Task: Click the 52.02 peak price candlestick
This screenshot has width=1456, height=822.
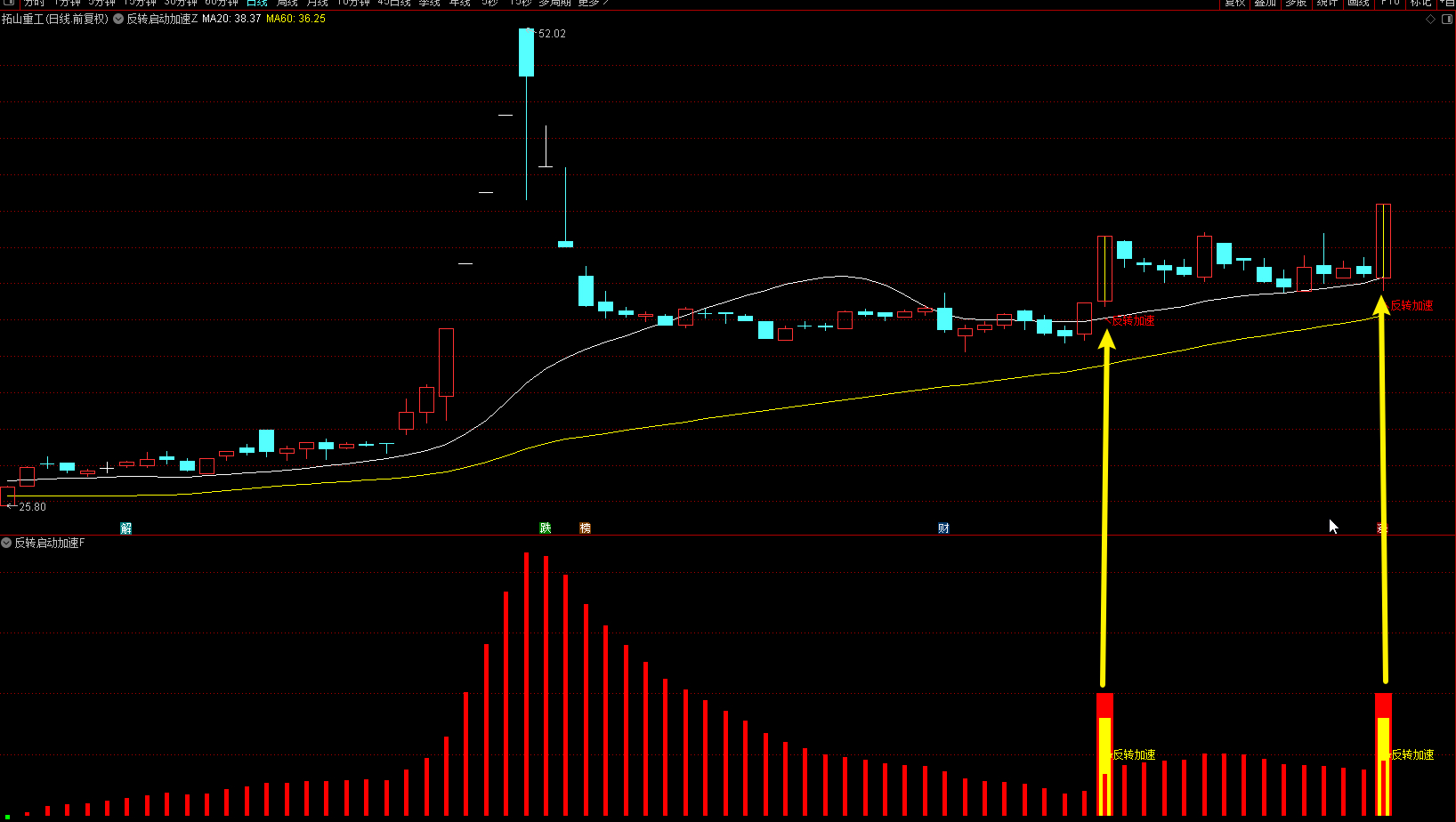Action: 527,52
